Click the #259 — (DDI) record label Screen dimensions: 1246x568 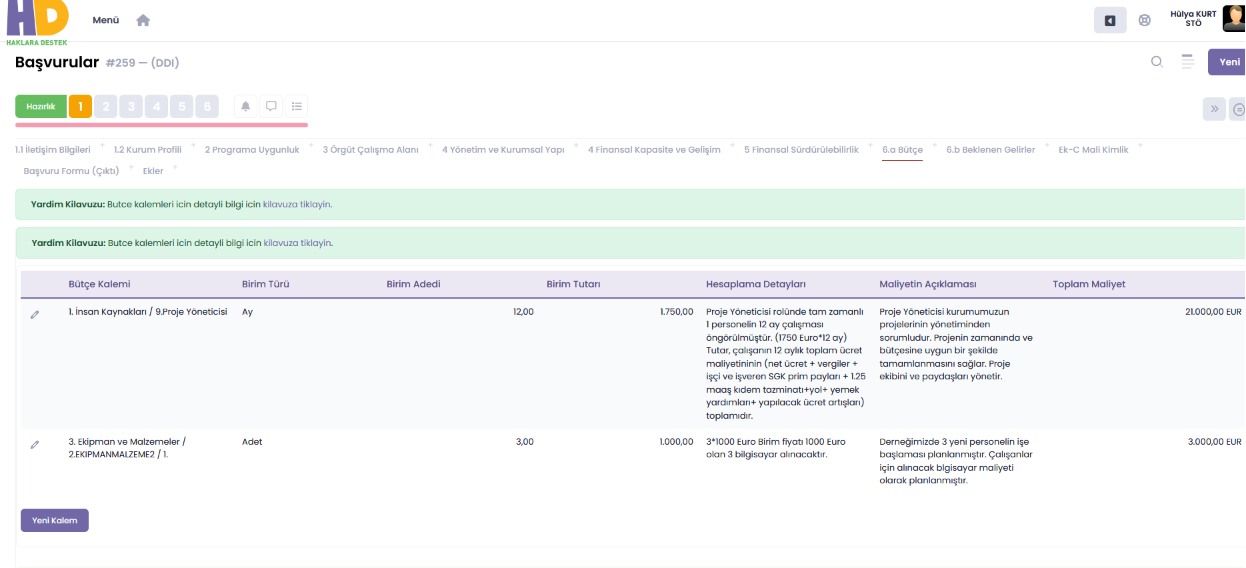(142, 63)
